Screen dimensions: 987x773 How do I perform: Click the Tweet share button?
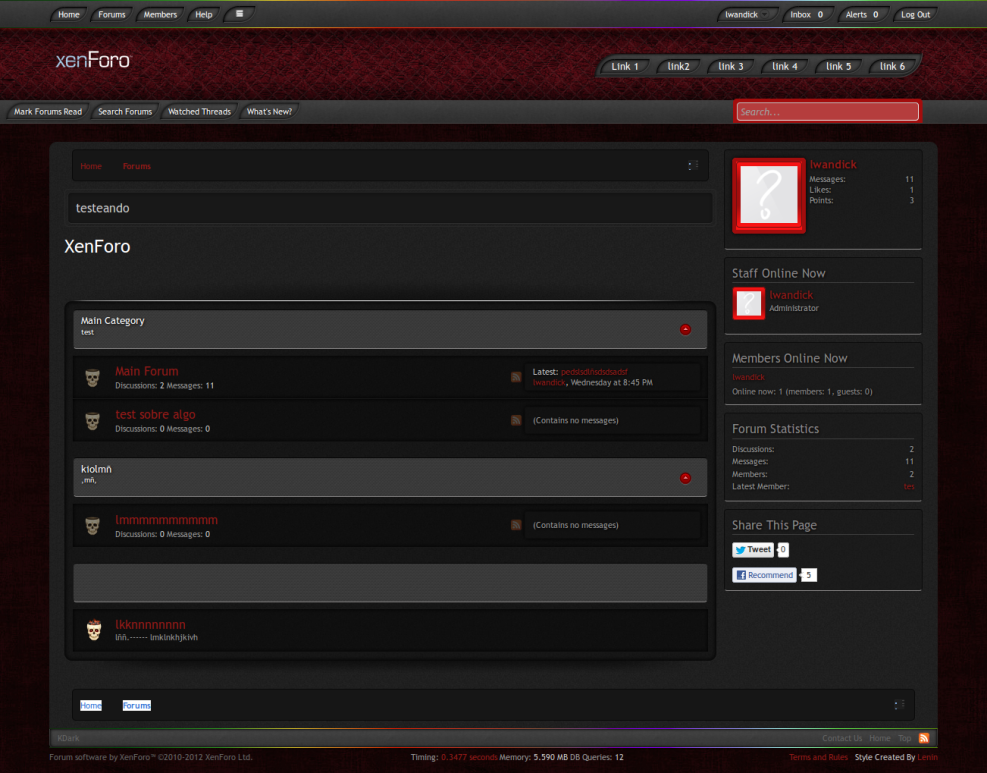click(753, 550)
